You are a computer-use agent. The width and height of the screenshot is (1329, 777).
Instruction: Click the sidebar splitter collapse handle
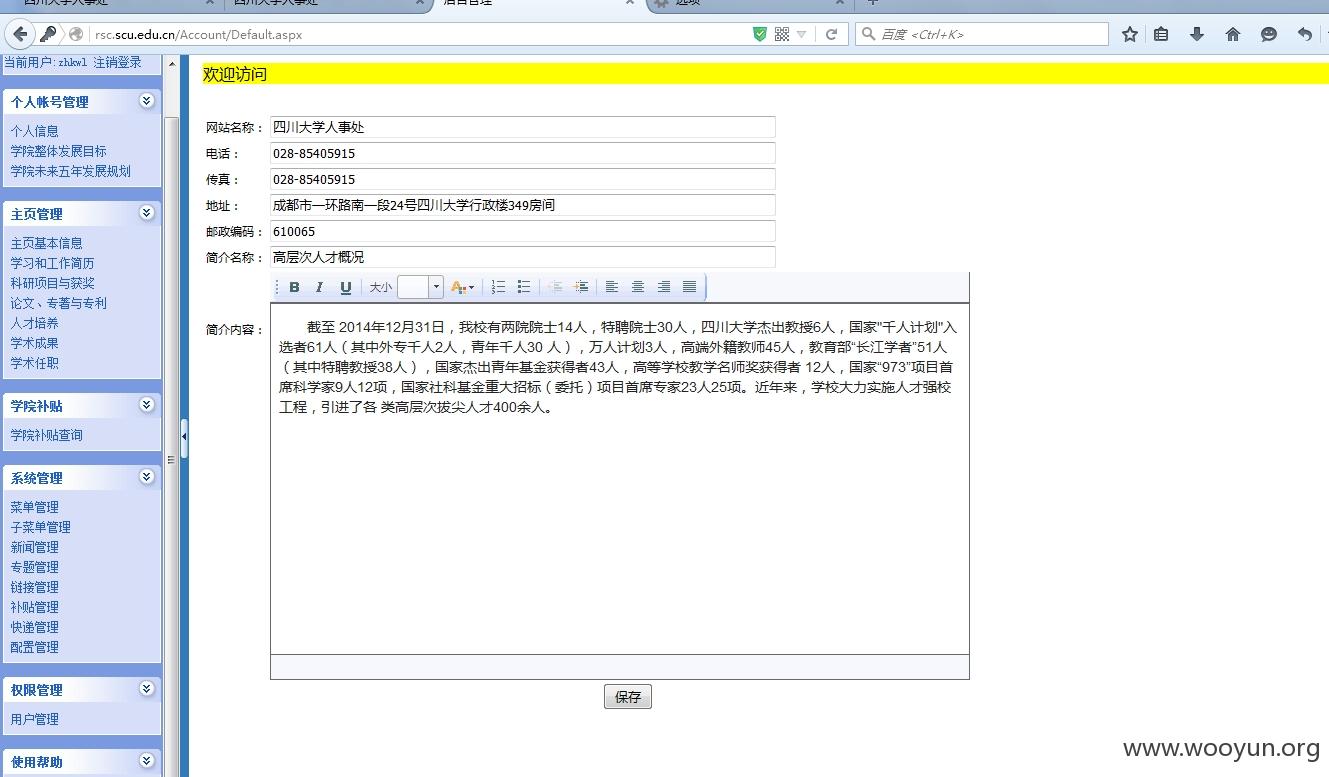click(184, 438)
